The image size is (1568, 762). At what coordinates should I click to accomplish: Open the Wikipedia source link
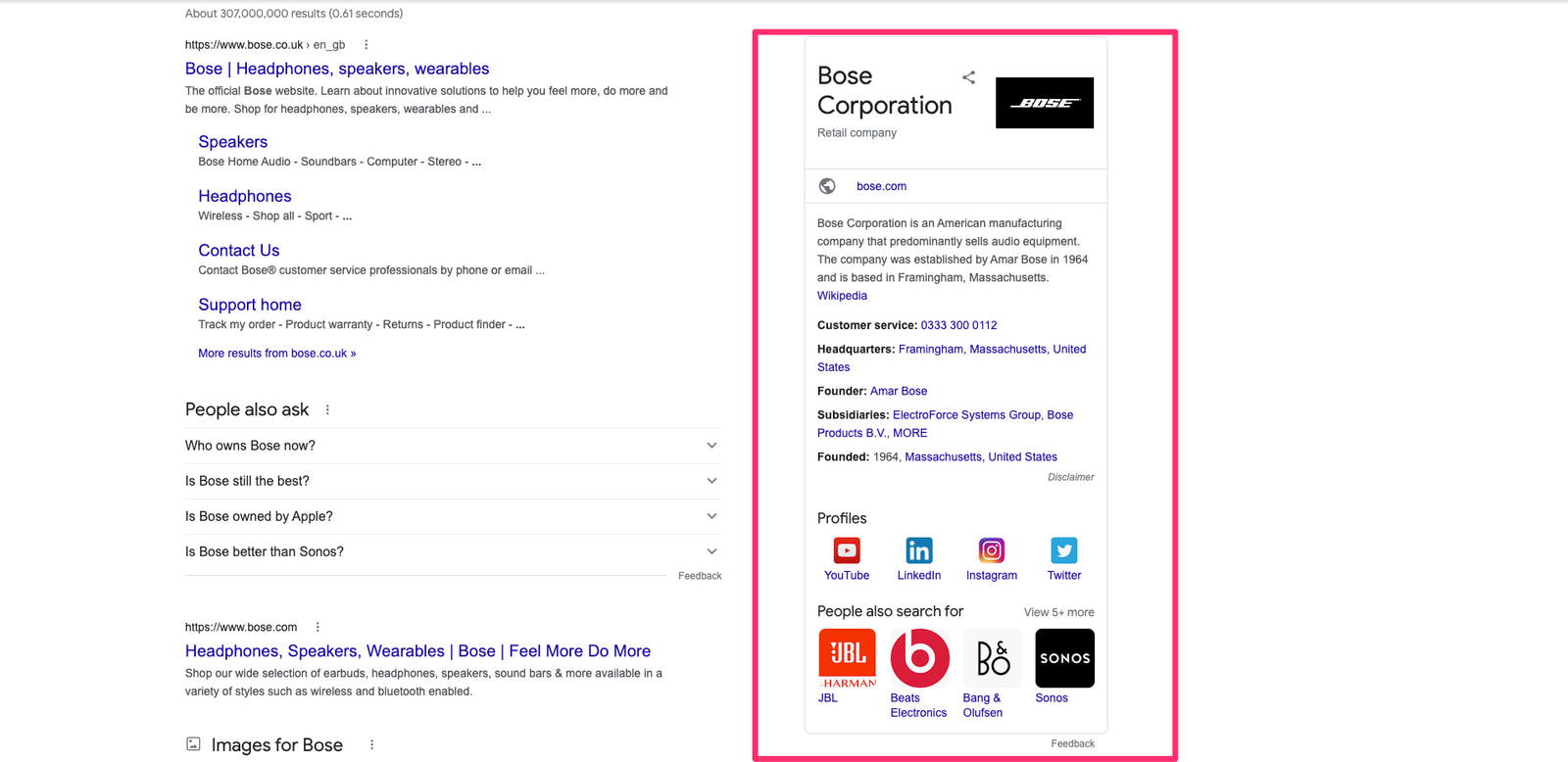(842, 296)
